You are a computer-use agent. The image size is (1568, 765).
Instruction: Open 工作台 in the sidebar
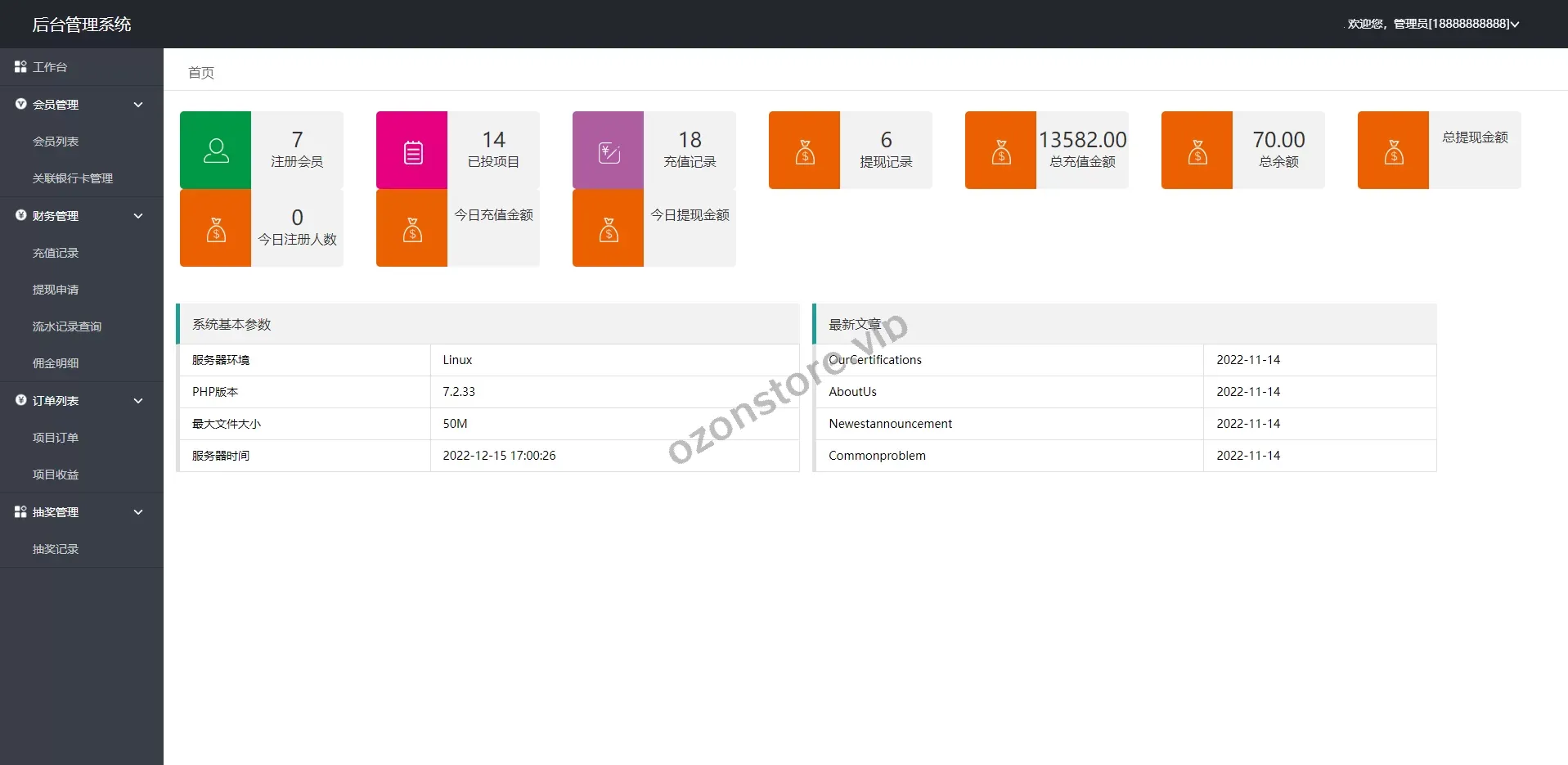coord(50,67)
